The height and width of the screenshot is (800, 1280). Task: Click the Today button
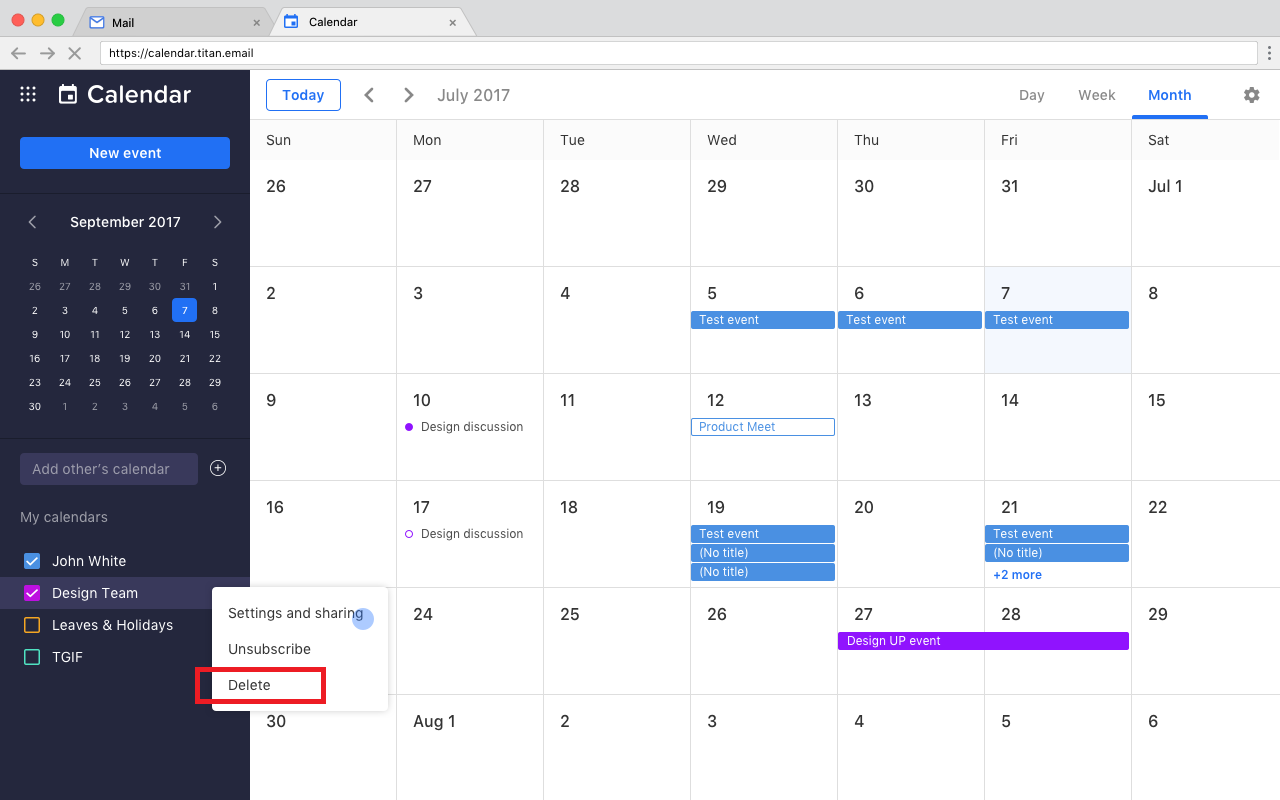pos(303,95)
